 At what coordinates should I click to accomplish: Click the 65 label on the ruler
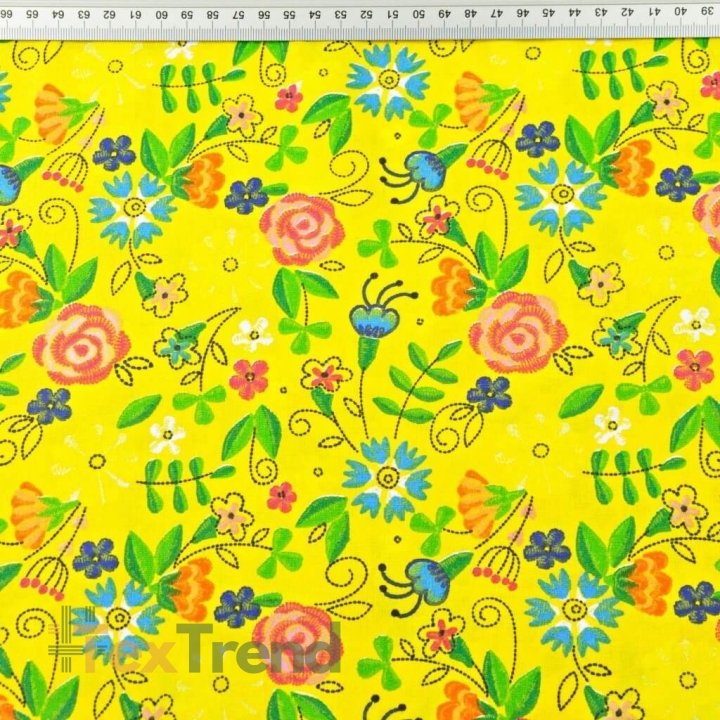coord(32,14)
